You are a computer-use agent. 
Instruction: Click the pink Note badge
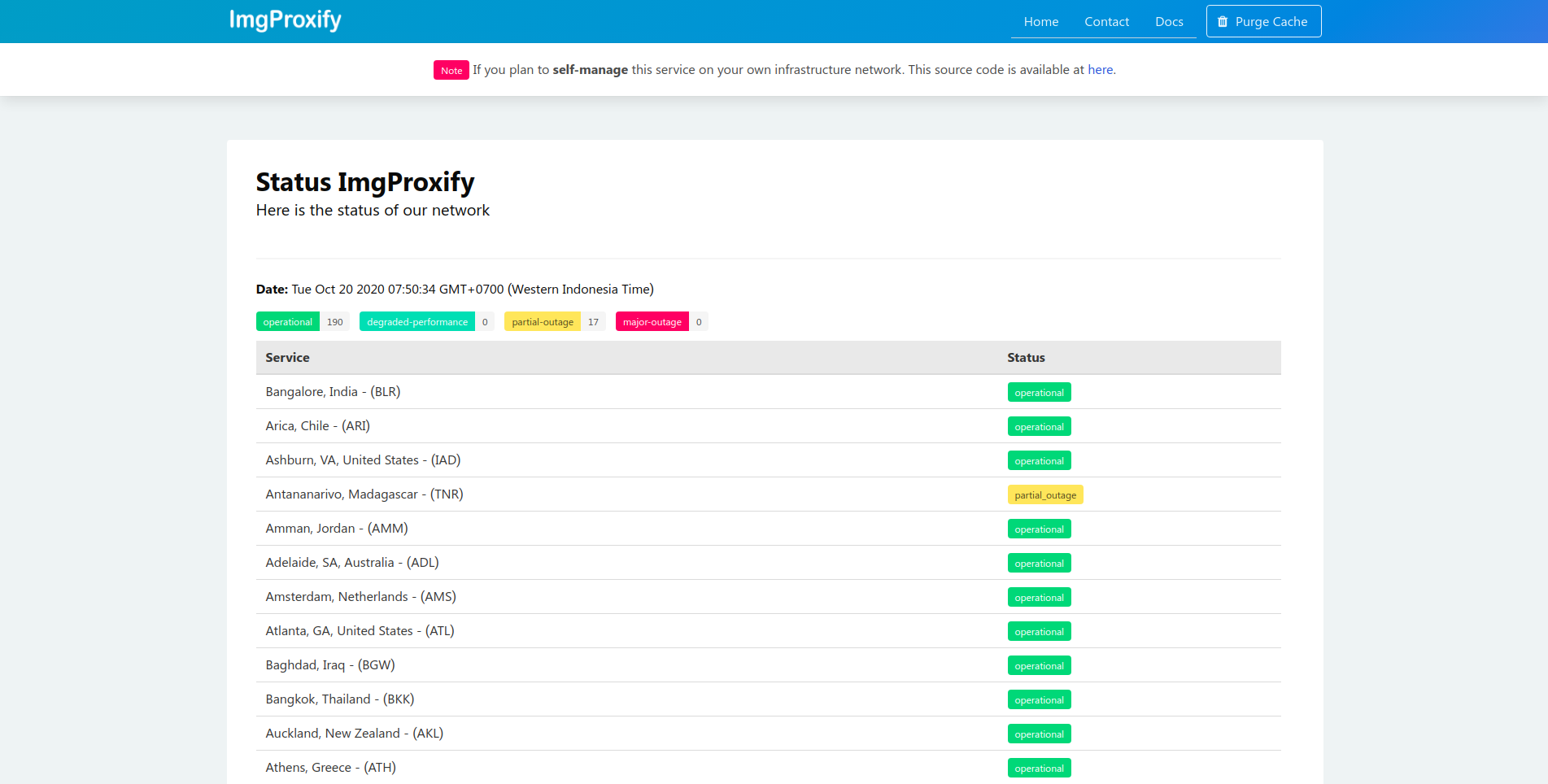[x=451, y=71]
